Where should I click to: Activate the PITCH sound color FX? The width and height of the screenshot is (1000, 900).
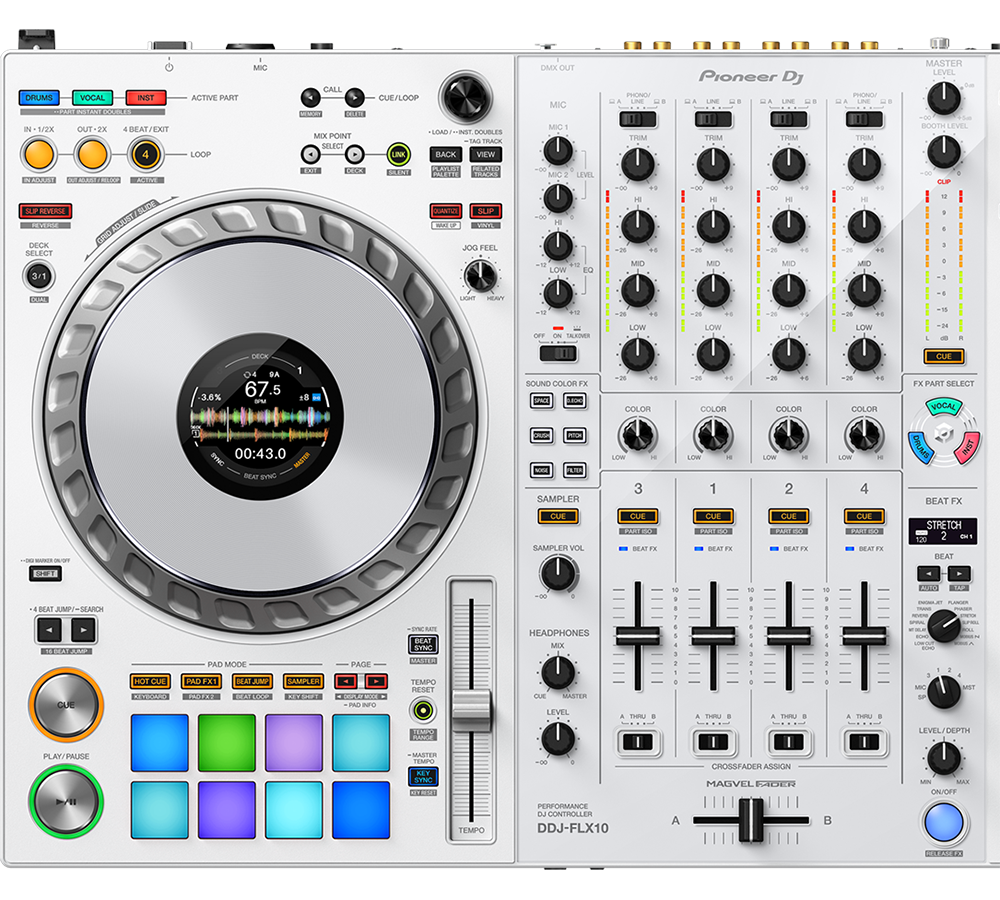pos(575,436)
